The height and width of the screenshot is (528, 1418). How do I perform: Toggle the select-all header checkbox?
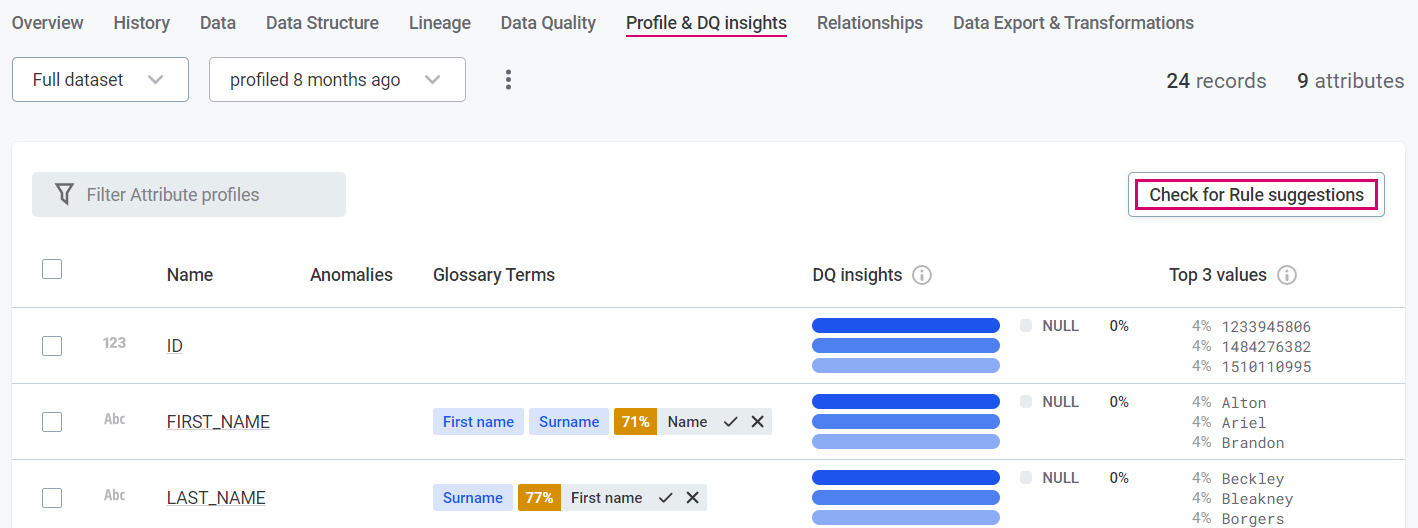coord(52,269)
